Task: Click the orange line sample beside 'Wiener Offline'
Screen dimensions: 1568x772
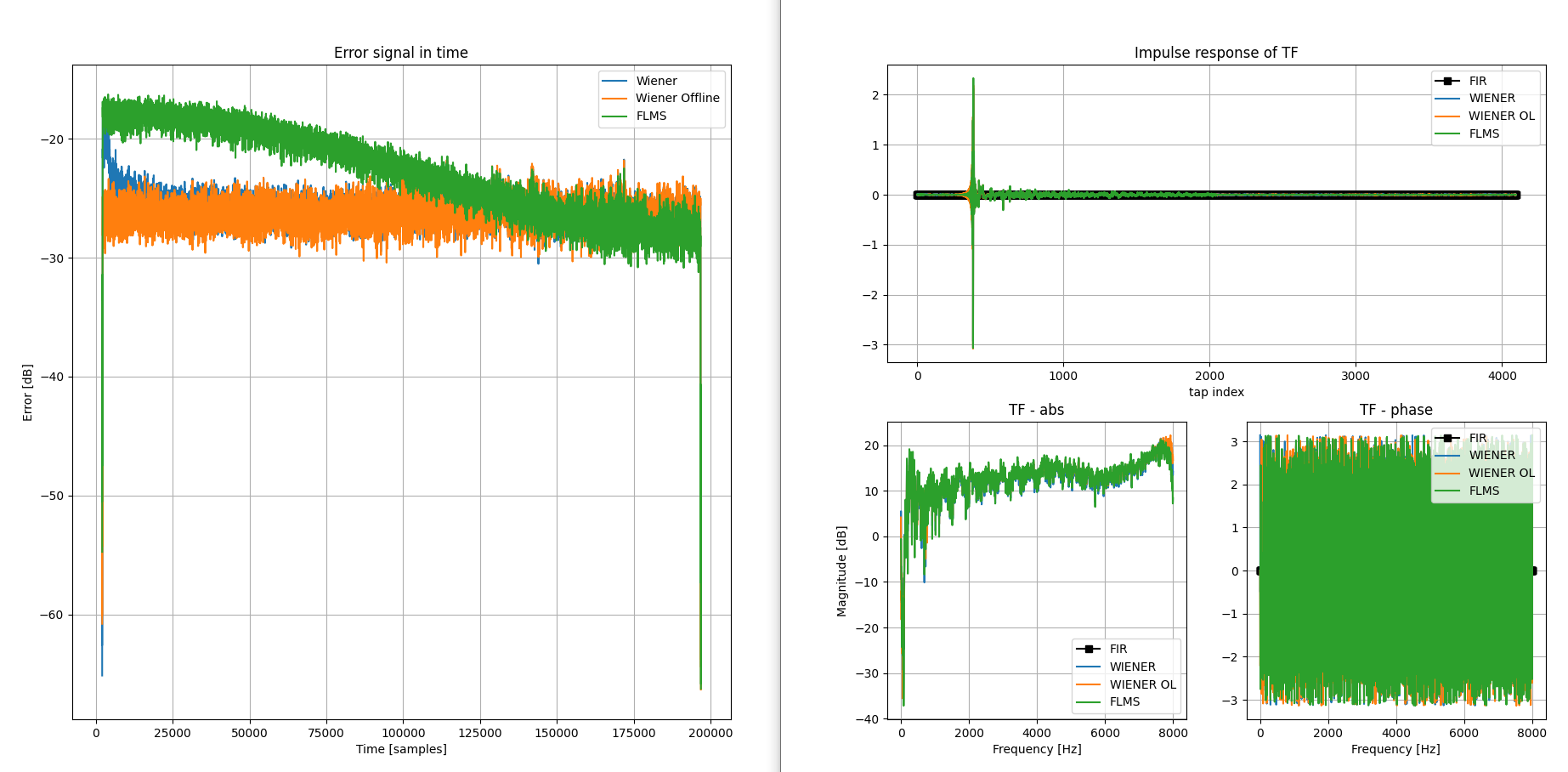Action: [614, 99]
